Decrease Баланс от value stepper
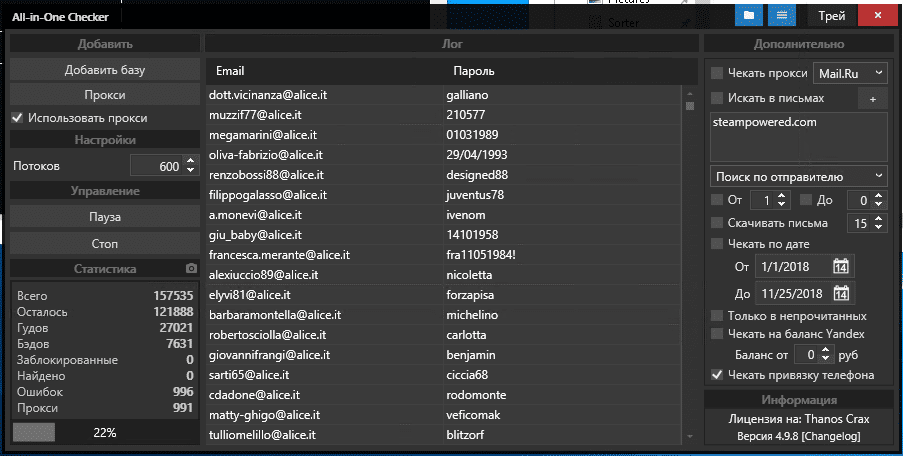This screenshot has width=903, height=456. click(x=825, y=359)
